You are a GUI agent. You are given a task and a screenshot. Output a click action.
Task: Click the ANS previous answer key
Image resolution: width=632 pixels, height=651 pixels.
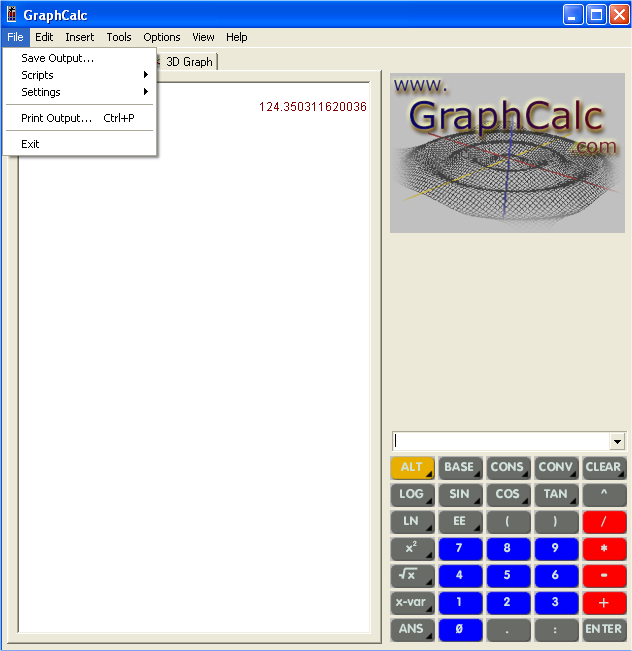412,630
